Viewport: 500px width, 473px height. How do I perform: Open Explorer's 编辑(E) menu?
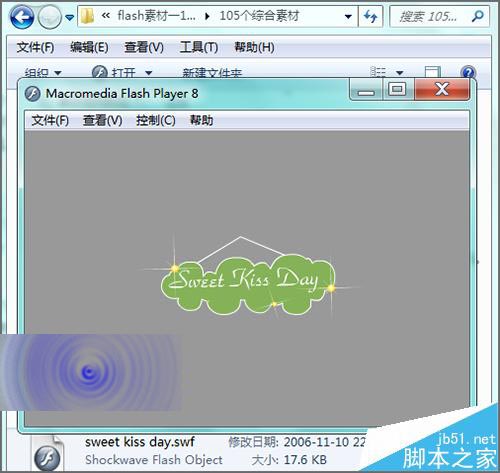(89, 47)
